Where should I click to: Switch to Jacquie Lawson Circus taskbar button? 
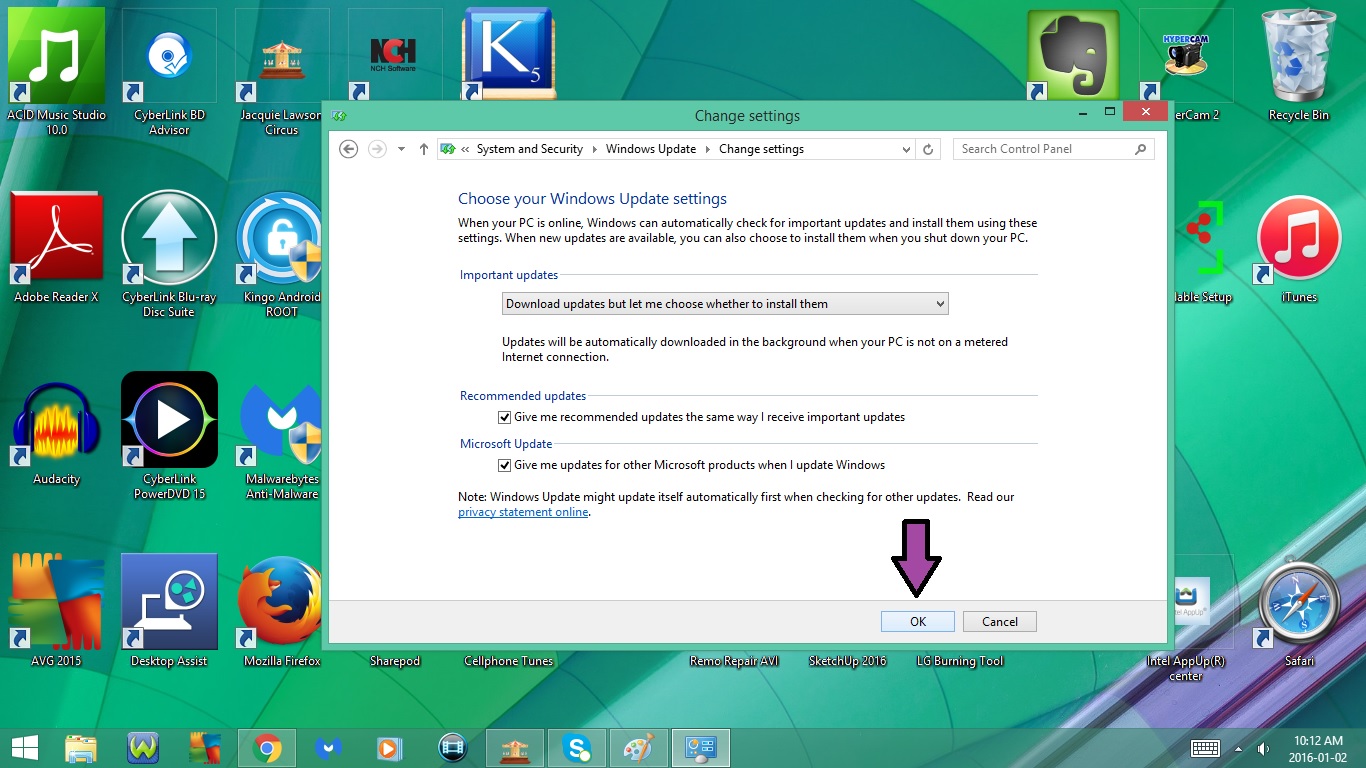(515, 748)
